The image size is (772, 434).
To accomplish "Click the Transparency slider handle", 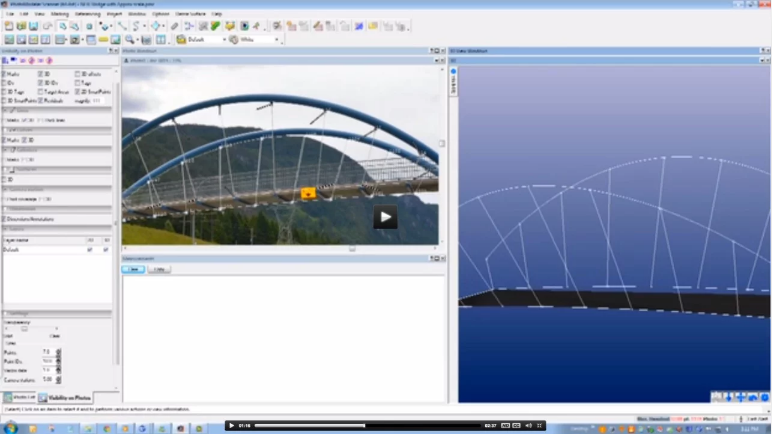I will pyautogui.click(x=24, y=329).
